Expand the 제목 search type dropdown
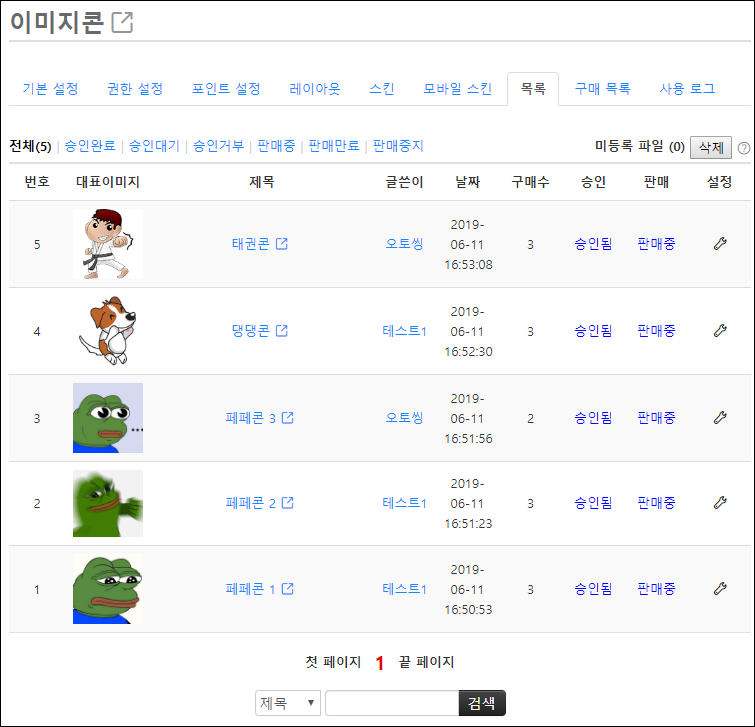This screenshot has height=727, width=755. 287,703
